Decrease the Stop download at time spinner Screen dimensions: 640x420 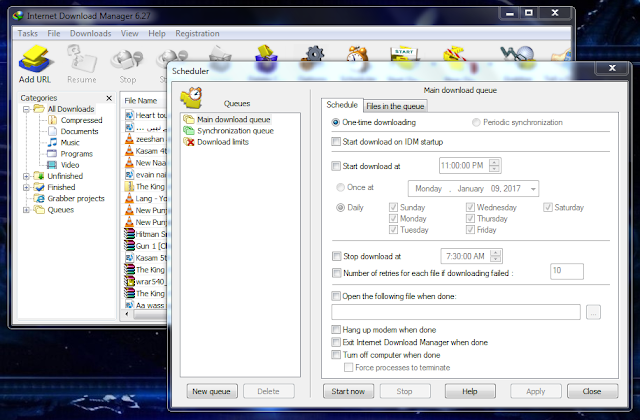coord(496,260)
